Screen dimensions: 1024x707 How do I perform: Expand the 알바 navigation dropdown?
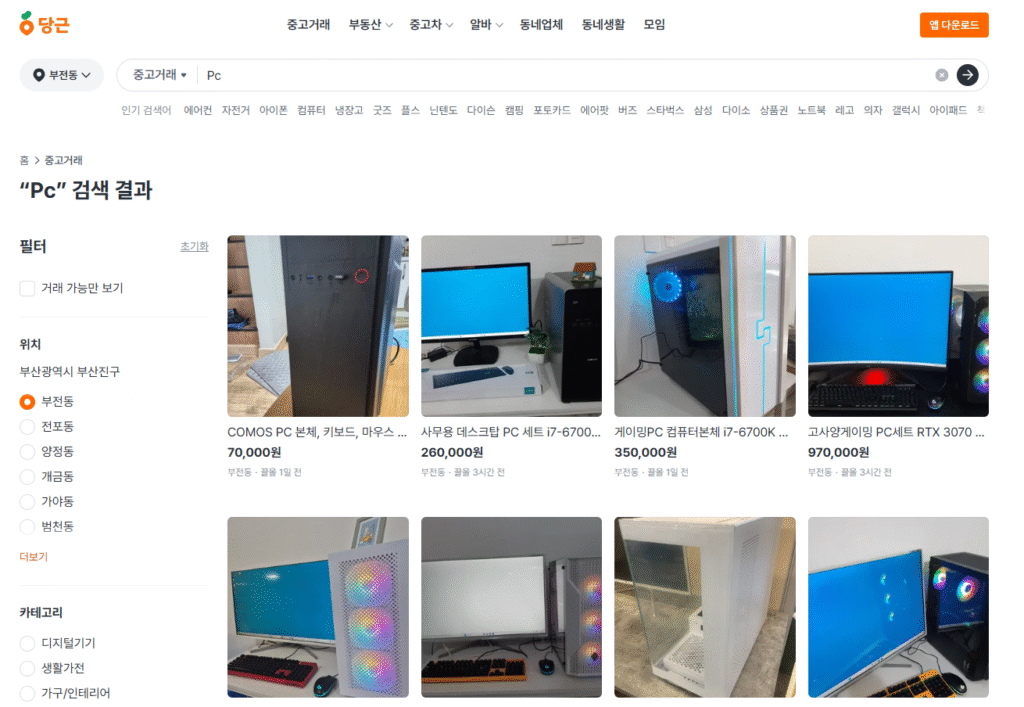[484, 24]
